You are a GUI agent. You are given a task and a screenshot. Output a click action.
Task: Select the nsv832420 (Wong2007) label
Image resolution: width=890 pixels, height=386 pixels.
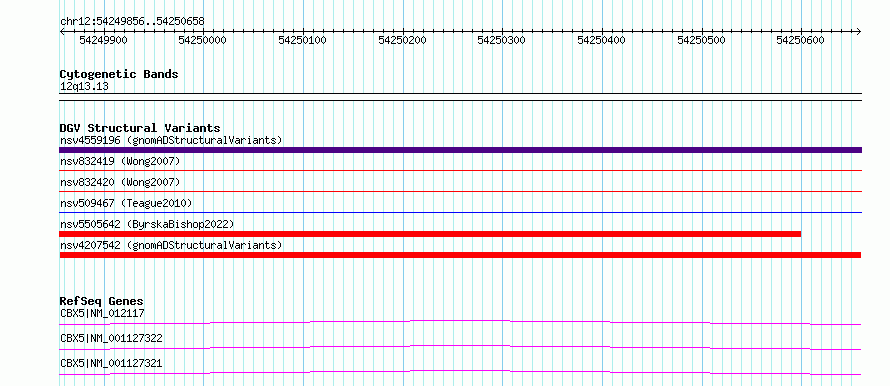point(120,182)
